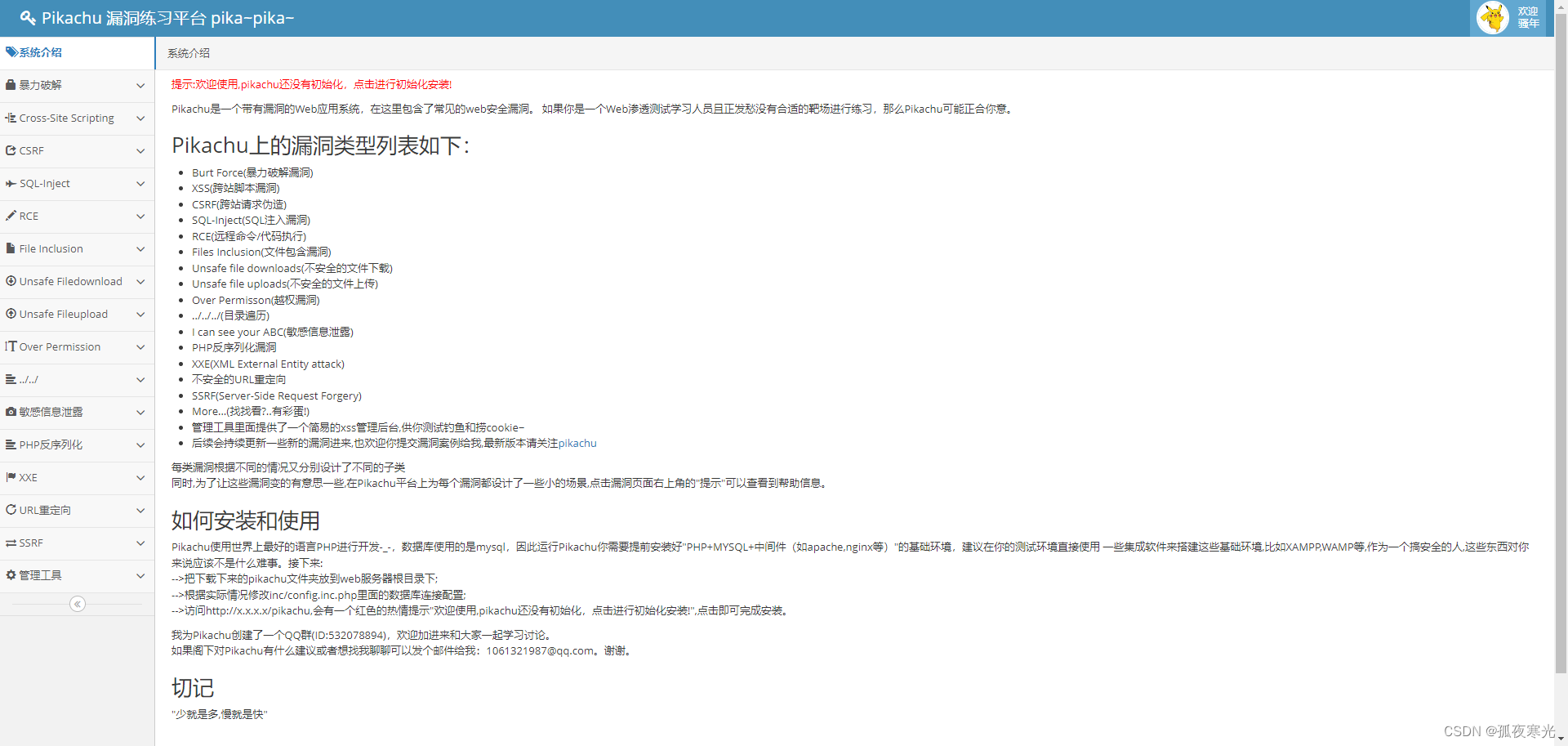Click the Pikachu avatar in the top-right corner

pyautogui.click(x=1492, y=17)
